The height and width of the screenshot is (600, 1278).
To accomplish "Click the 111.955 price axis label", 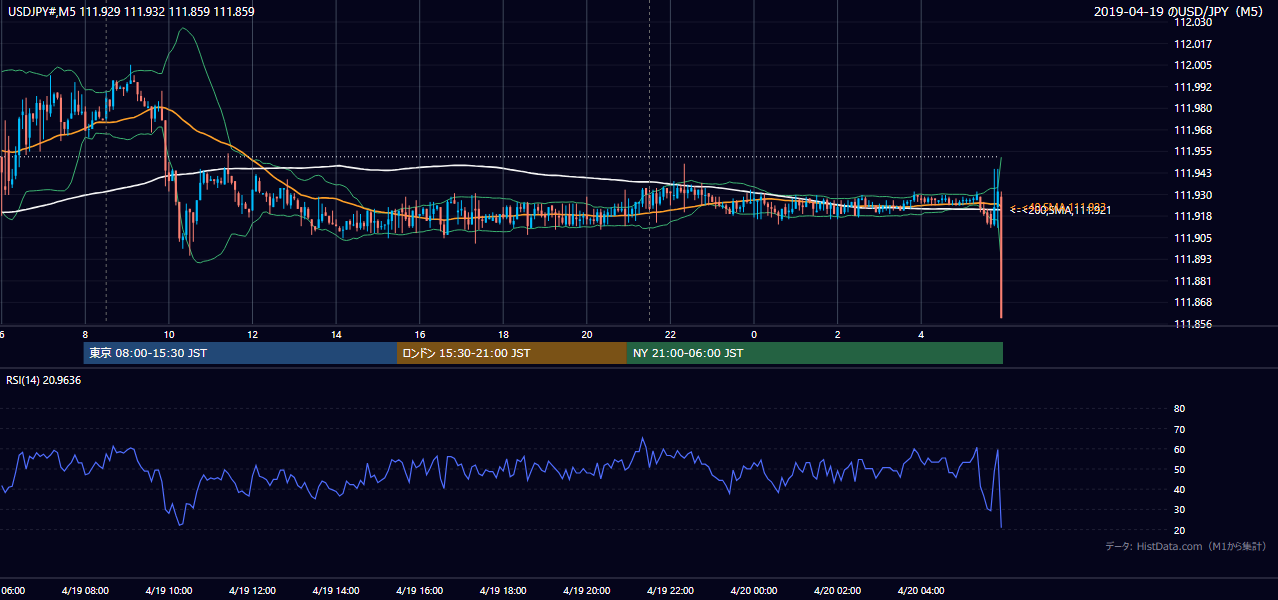I will click(1194, 152).
